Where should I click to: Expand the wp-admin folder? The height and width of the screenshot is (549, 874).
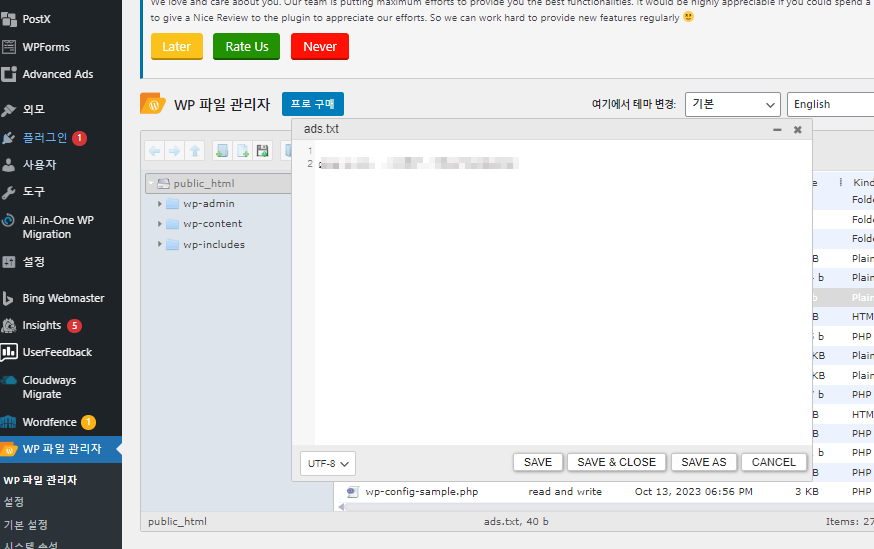(159, 204)
